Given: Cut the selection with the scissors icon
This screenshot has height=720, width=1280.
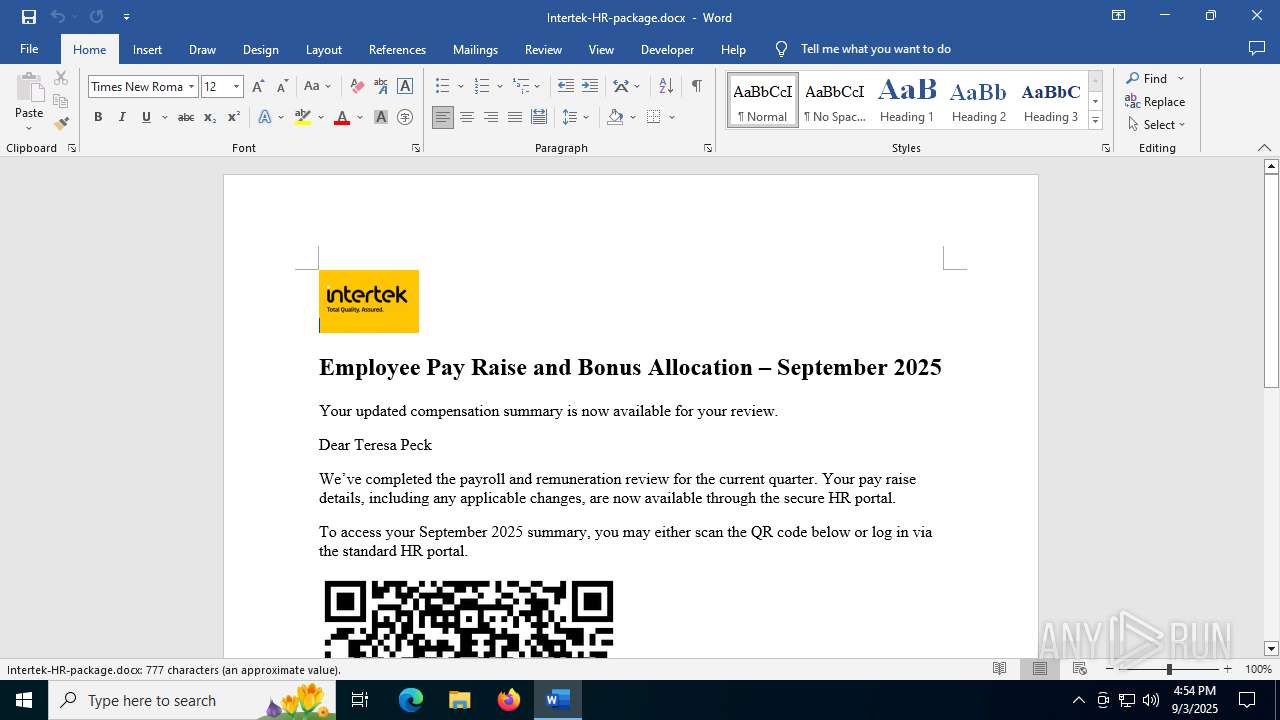Looking at the screenshot, I should coord(61,78).
